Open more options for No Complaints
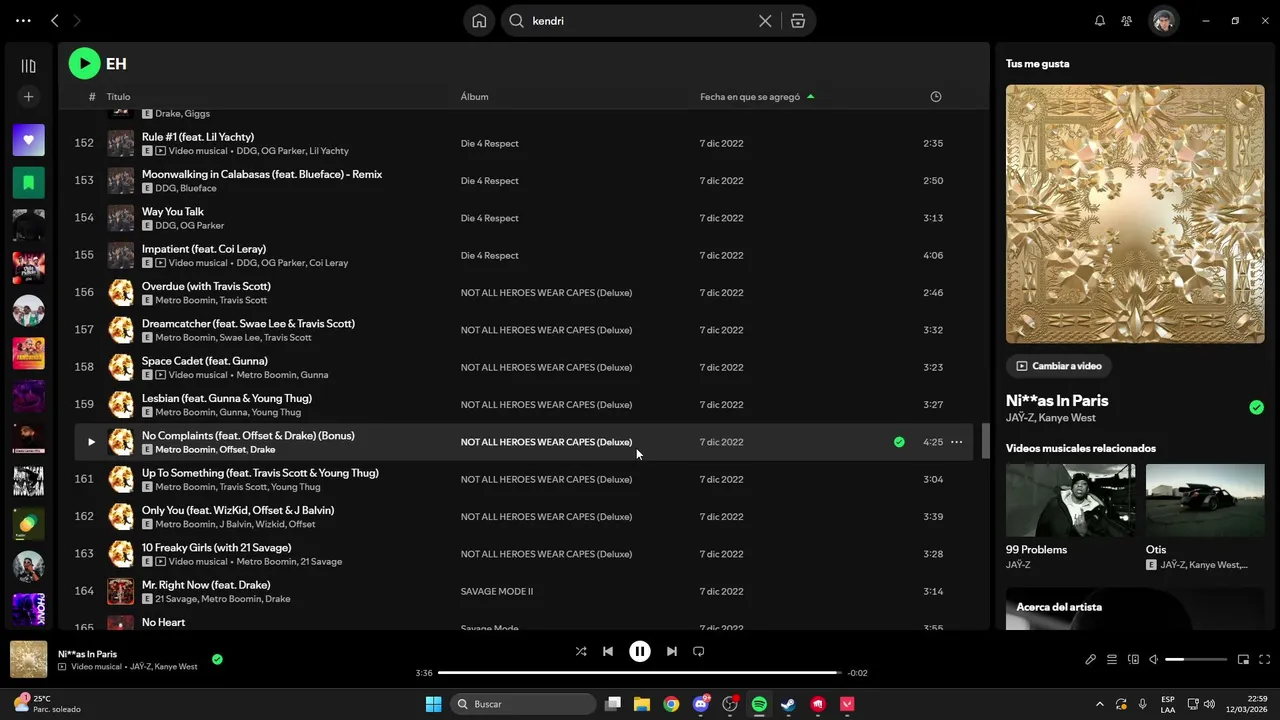Viewport: 1280px width, 720px height. [956, 442]
